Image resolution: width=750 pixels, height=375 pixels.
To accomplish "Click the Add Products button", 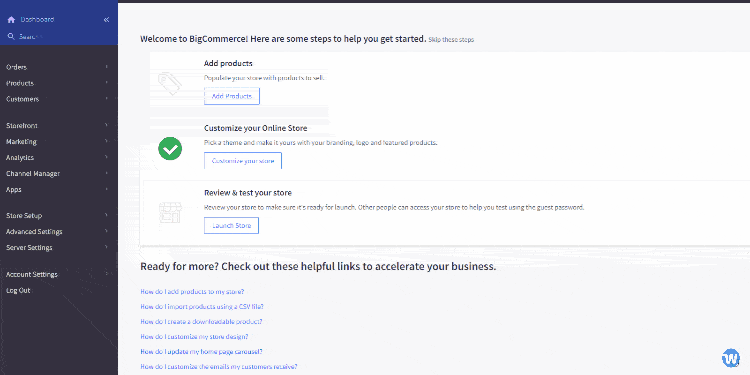I will point(232,96).
